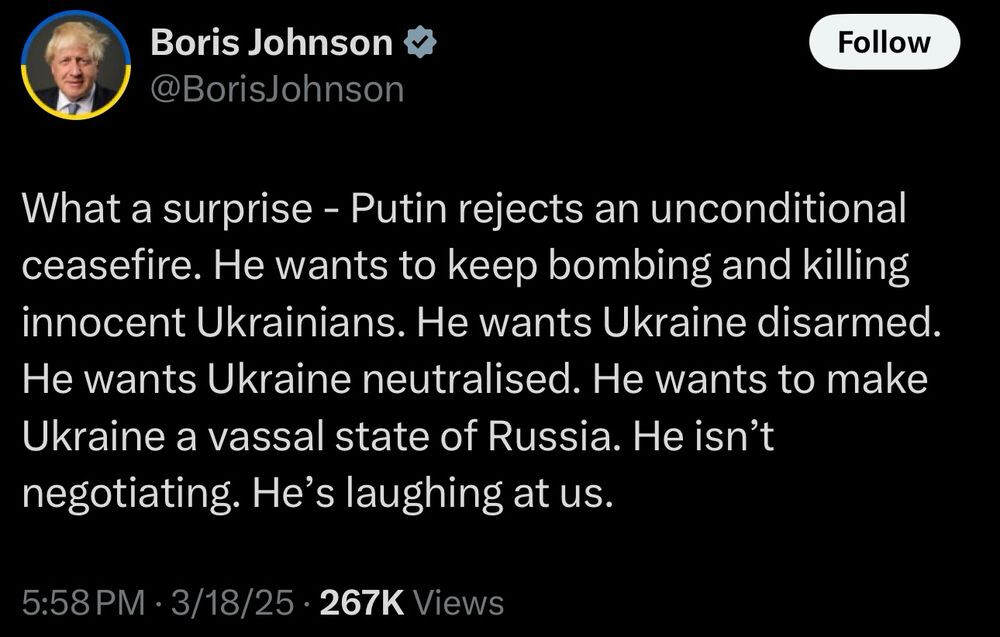This screenshot has height=637, width=1000.
Task: Click the Views label beside 267K
Action: [459, 603]
